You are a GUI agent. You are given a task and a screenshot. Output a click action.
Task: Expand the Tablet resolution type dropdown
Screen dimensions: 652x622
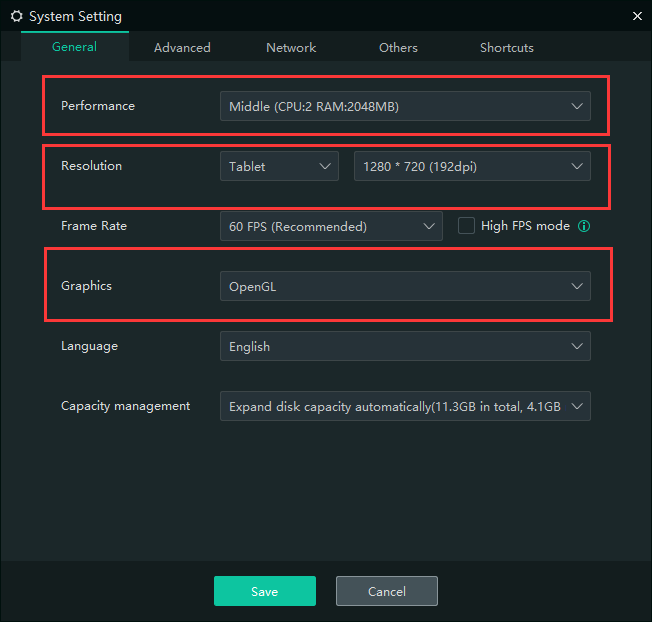278,166
